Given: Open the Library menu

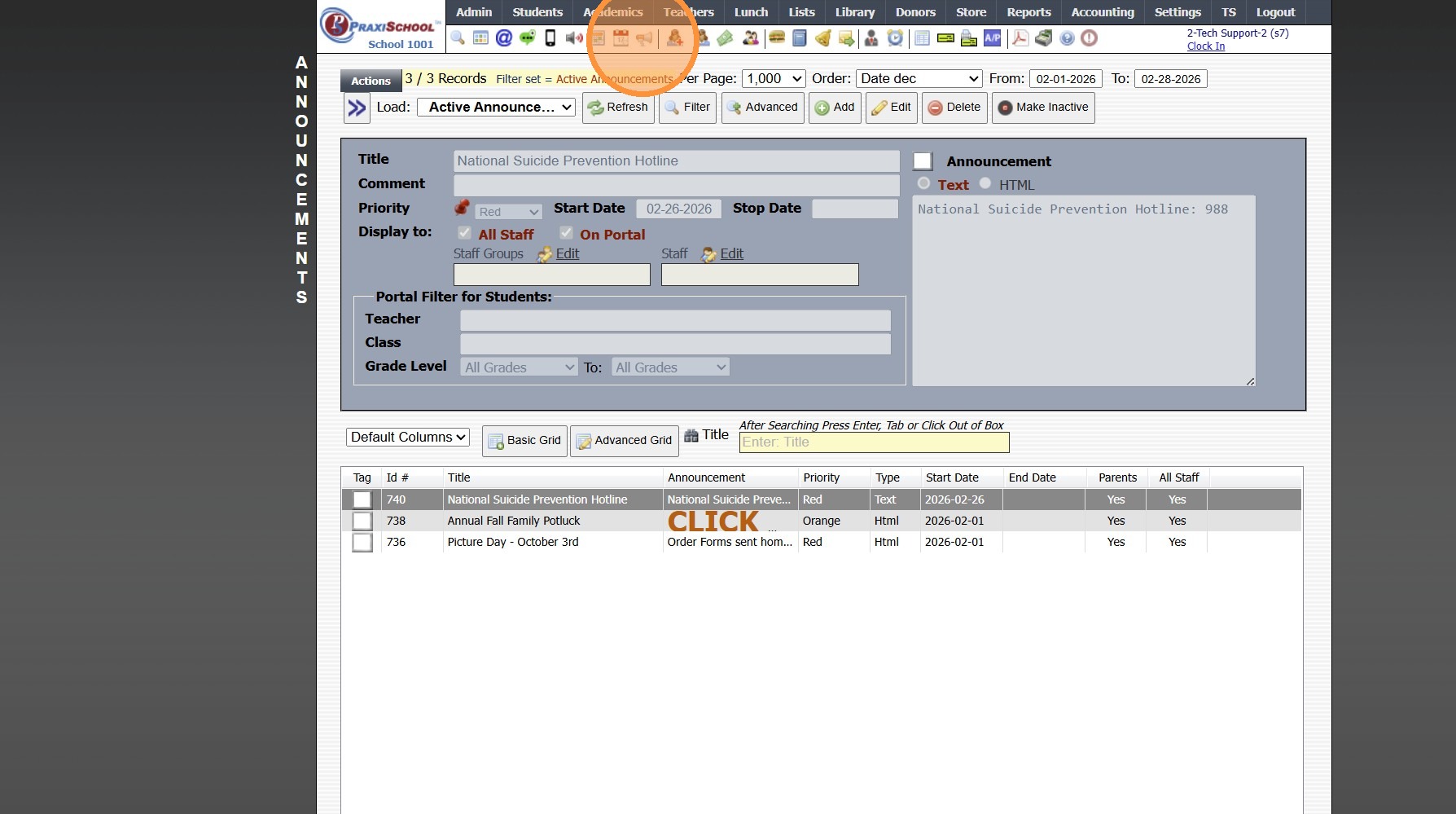Looking at the screenshot, I should pos(855,12).
